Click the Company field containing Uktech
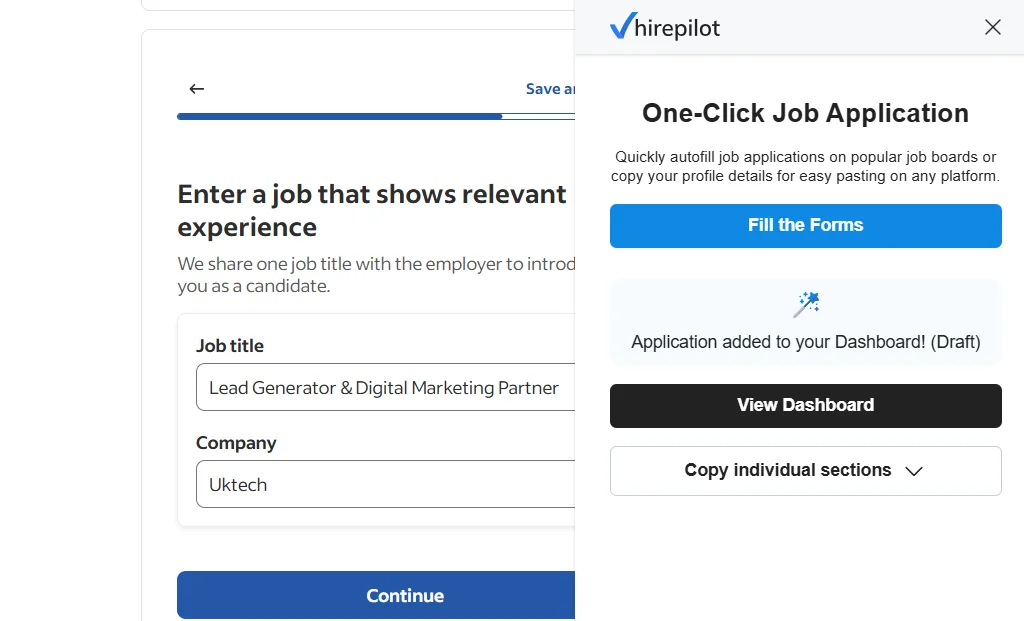Image resolution: width=1024 pixels, height=621 pixels. (385, 484)
